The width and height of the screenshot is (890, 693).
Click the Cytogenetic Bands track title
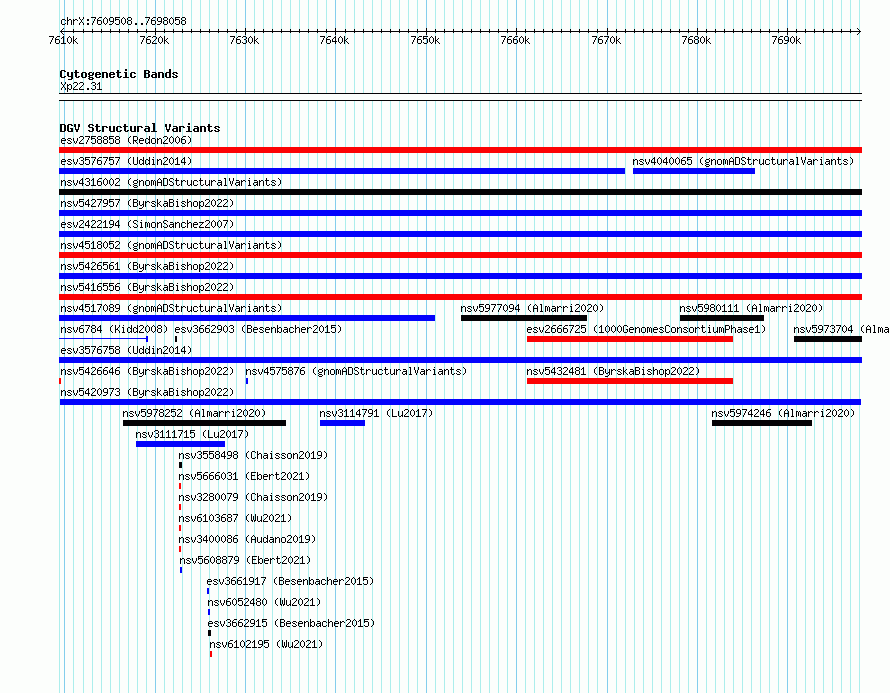click(x=119, y=74)
